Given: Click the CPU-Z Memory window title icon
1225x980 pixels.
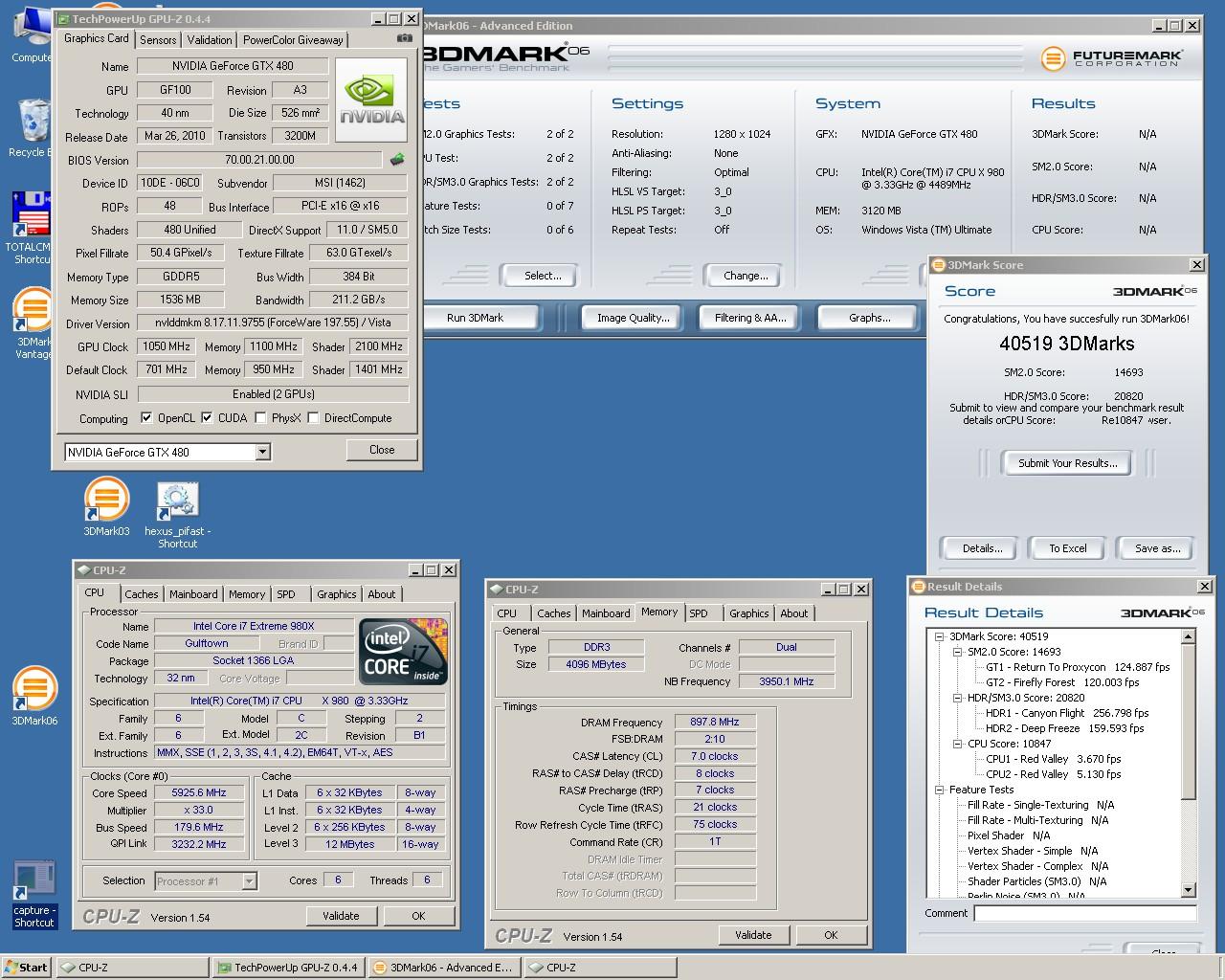Looking at the screenshot, I should tap(496, 590).
